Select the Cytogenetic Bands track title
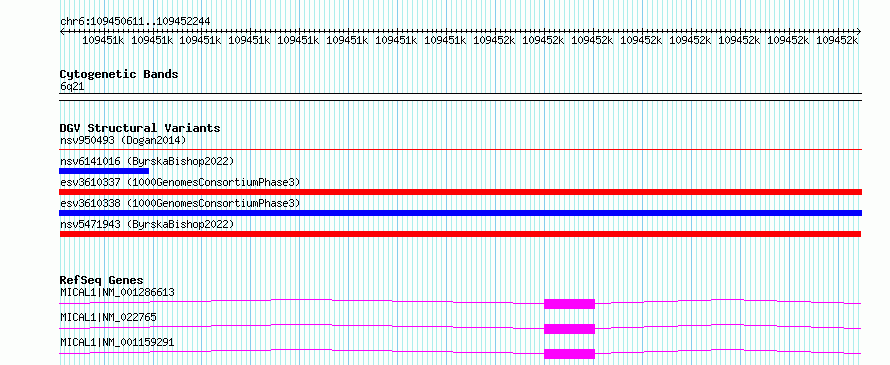Image resolution: width=890 pixels, height=365 pixels. pyautogui.click(x=119, y=74)
